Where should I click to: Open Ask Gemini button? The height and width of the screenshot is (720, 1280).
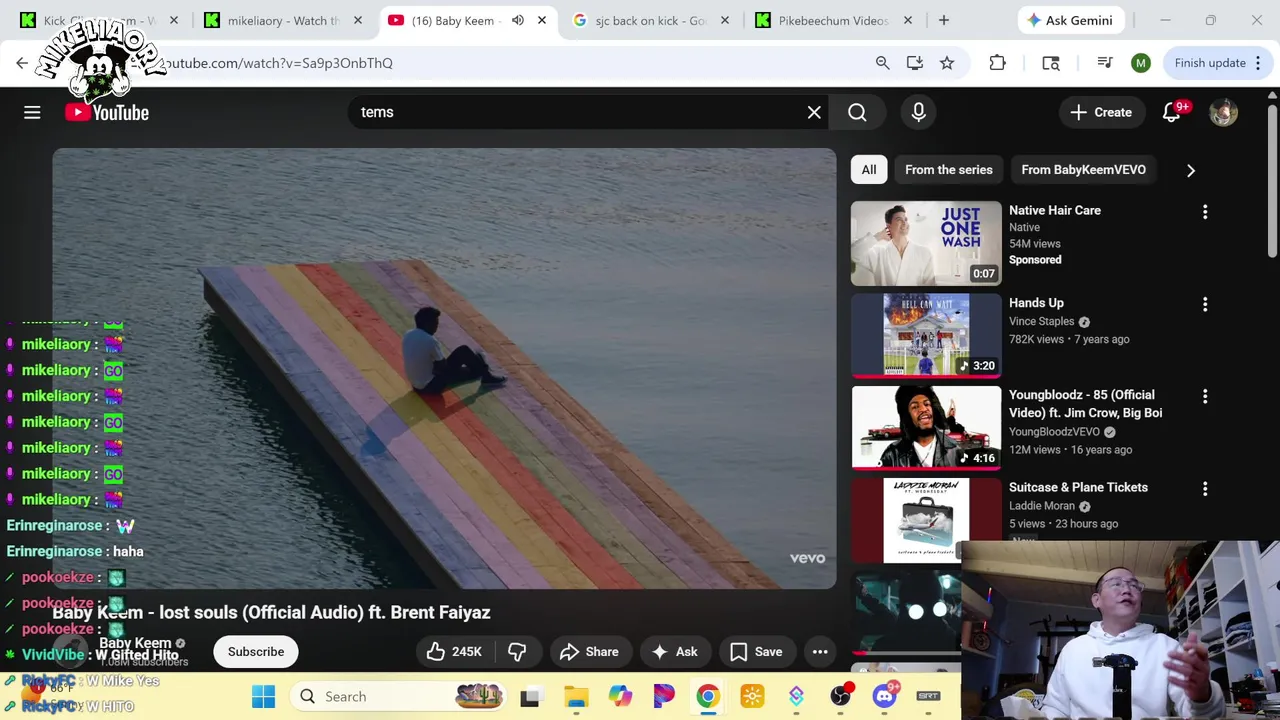point(1071,20)
